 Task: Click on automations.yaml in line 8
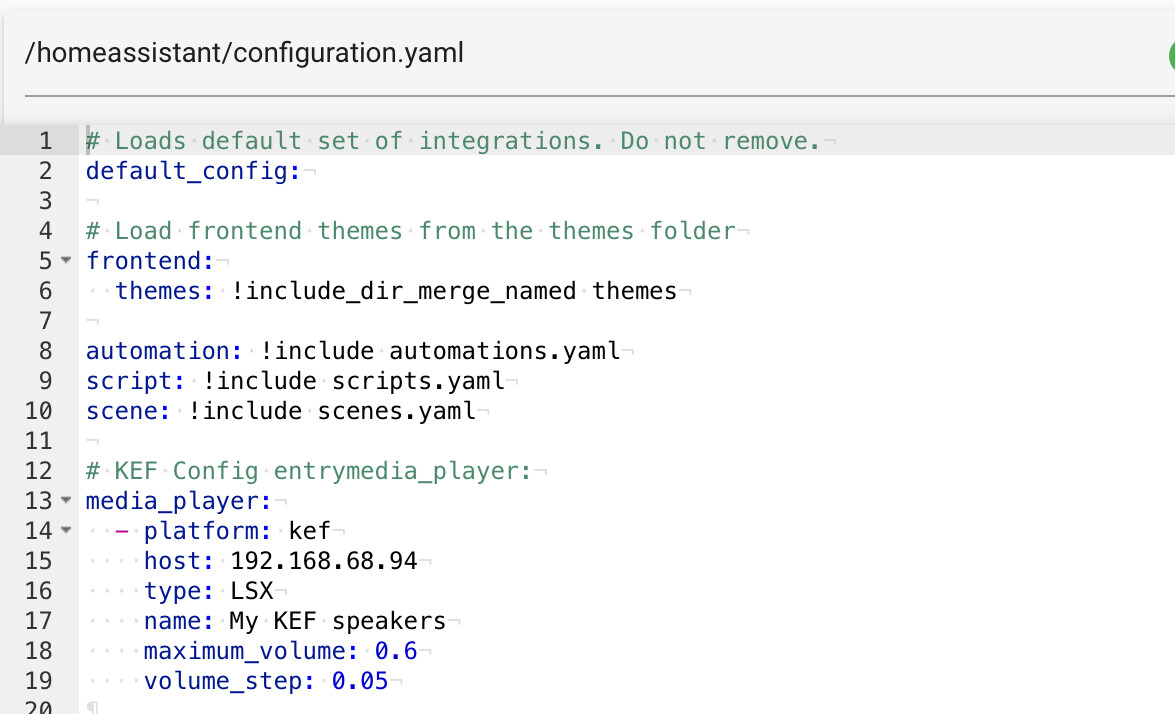(505, 351)
